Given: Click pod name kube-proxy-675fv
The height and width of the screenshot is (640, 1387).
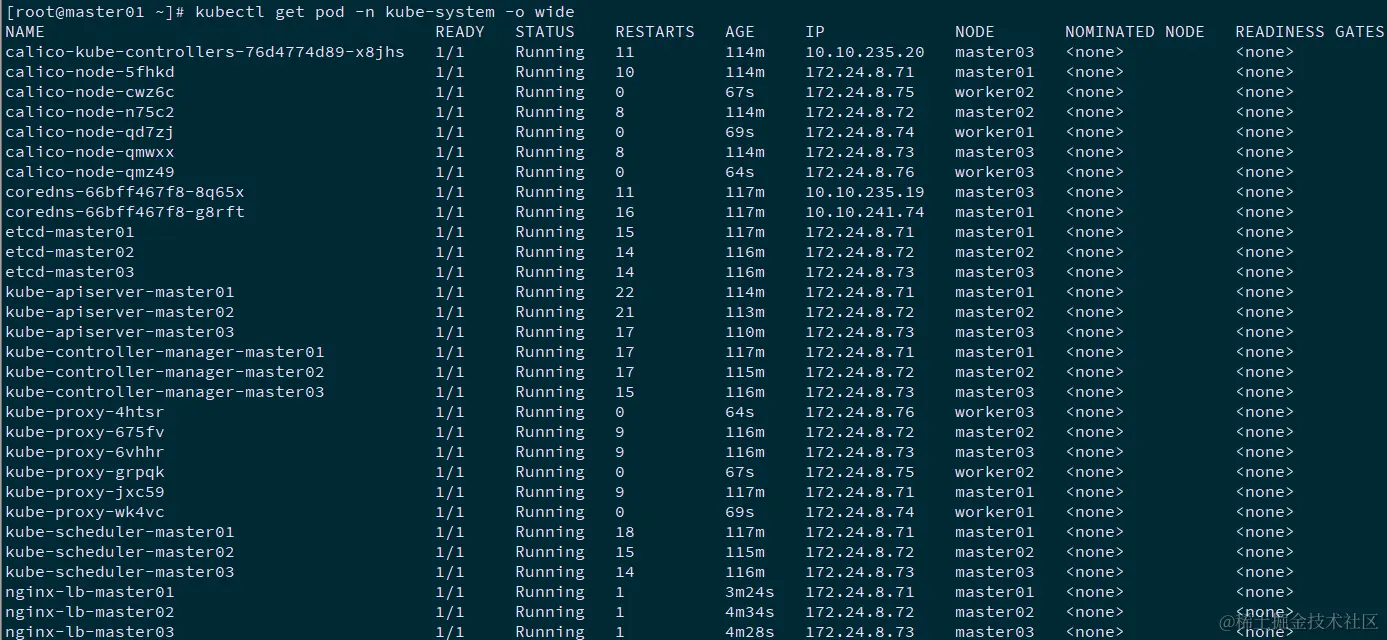Looking at the screenshot, I should coord(85,432).
